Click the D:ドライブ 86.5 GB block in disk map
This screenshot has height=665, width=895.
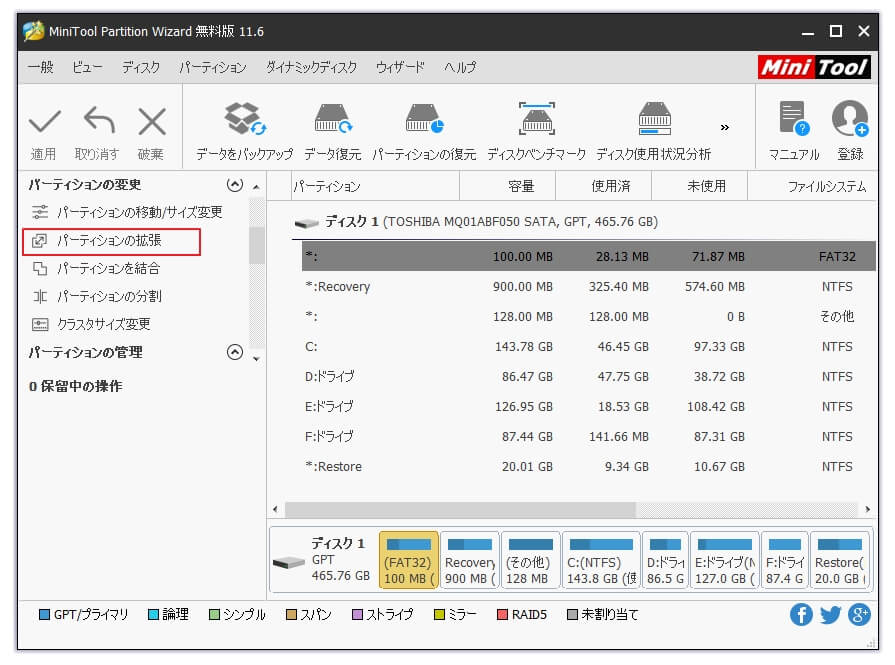coord(666,560)
